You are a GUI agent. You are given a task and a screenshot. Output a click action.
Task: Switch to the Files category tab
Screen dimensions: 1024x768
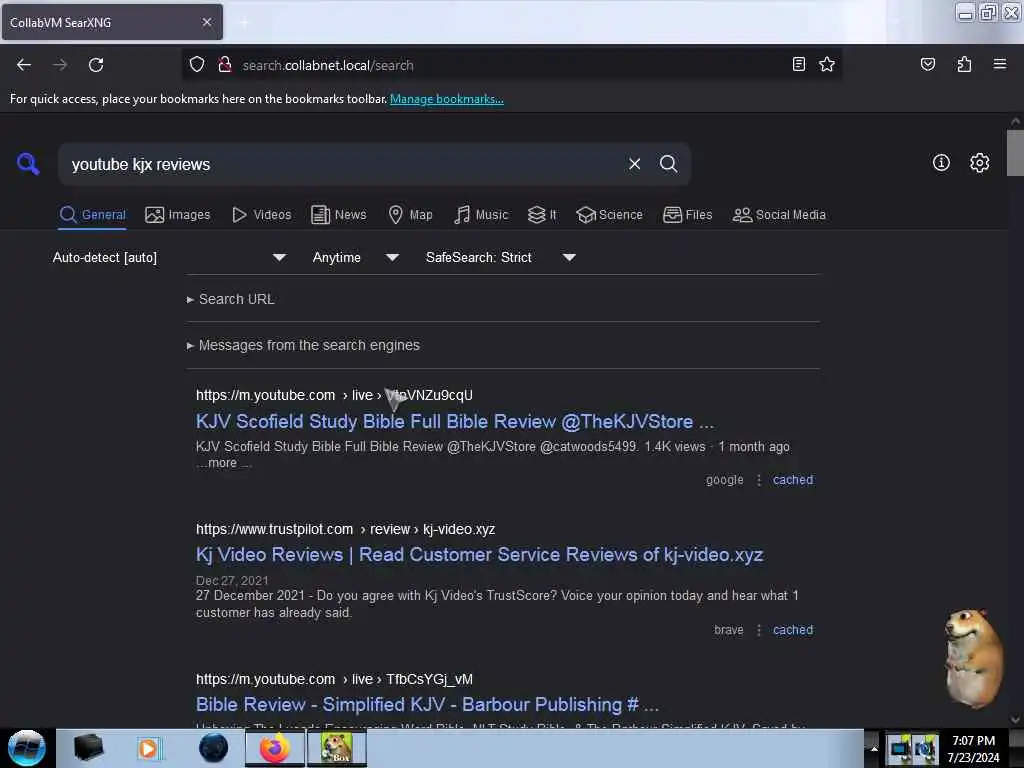[x=687, y=215]
